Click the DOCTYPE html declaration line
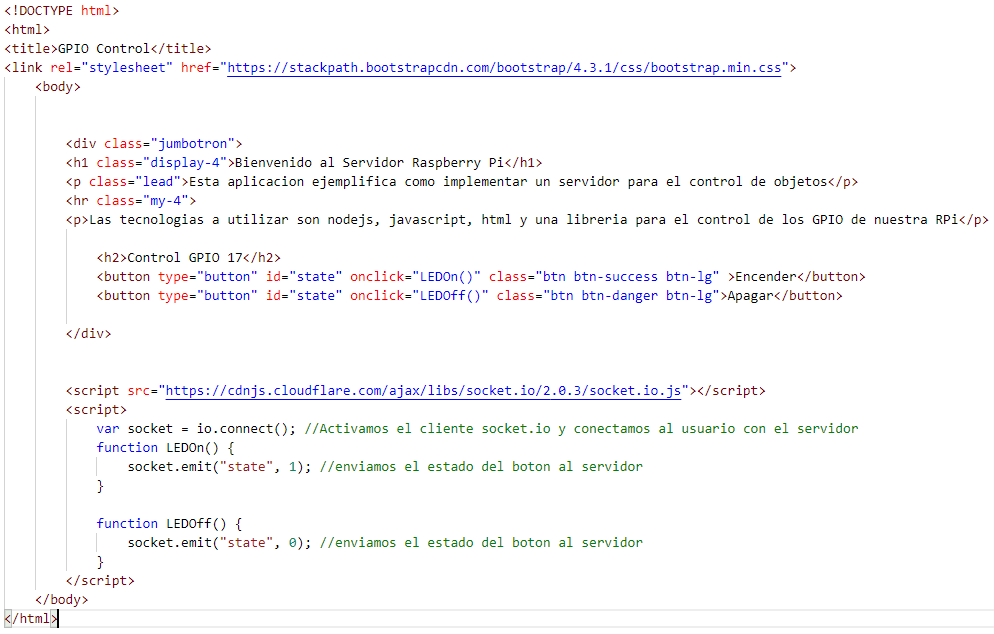Viewport: 994px width, 634px height. click(61, 11)
